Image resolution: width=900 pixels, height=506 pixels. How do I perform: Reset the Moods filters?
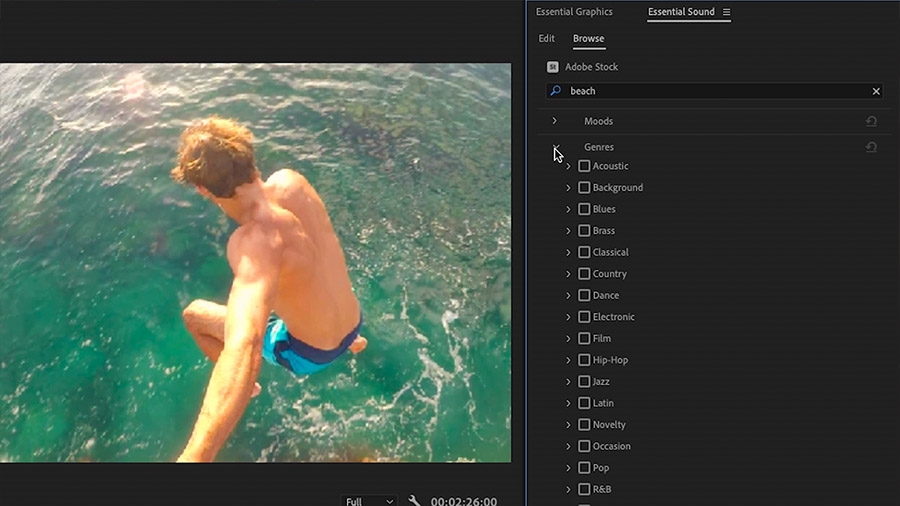(871, 121)
